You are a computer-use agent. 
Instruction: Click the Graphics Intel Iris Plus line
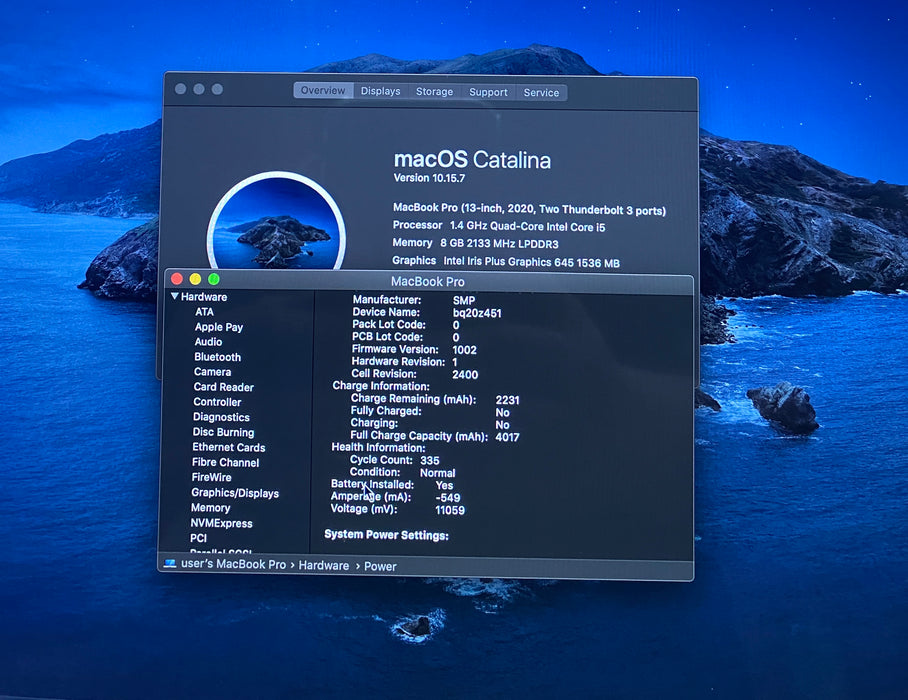tap(506, 262)
